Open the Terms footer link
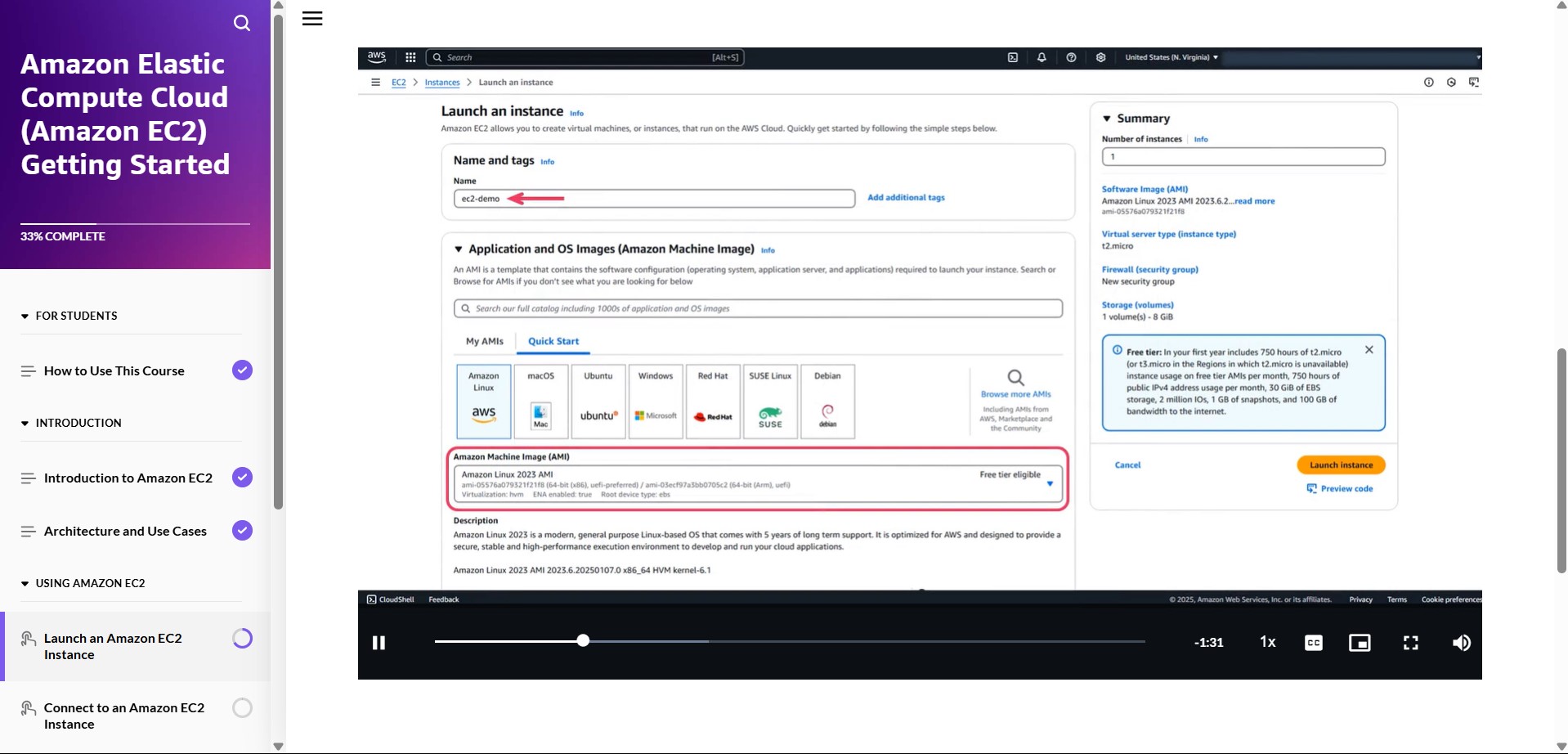The width and height of the screenshot is (1568, 754). (1397, 599)
